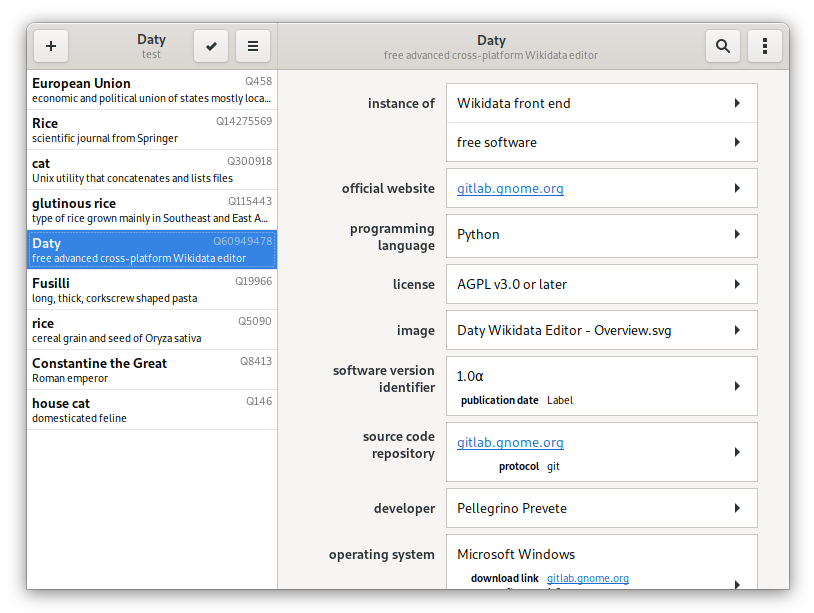Select the Rice journal entry Q14275569
The height and width of the screenshot is (613, 814).
point(152,130)
